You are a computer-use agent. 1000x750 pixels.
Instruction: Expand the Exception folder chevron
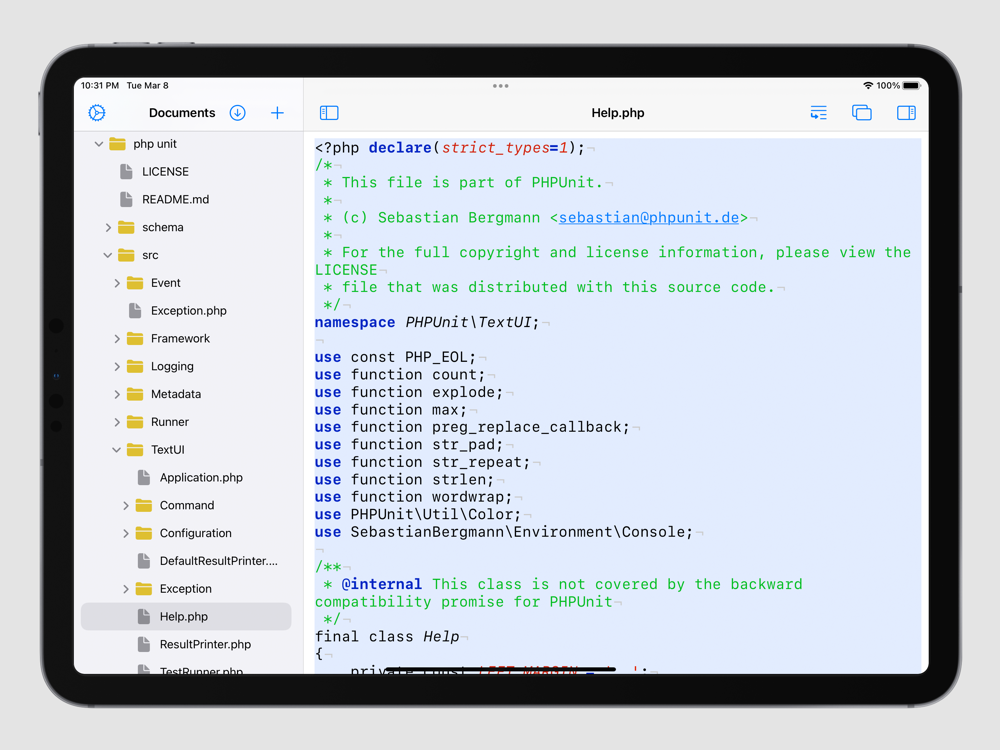(126, 589)
